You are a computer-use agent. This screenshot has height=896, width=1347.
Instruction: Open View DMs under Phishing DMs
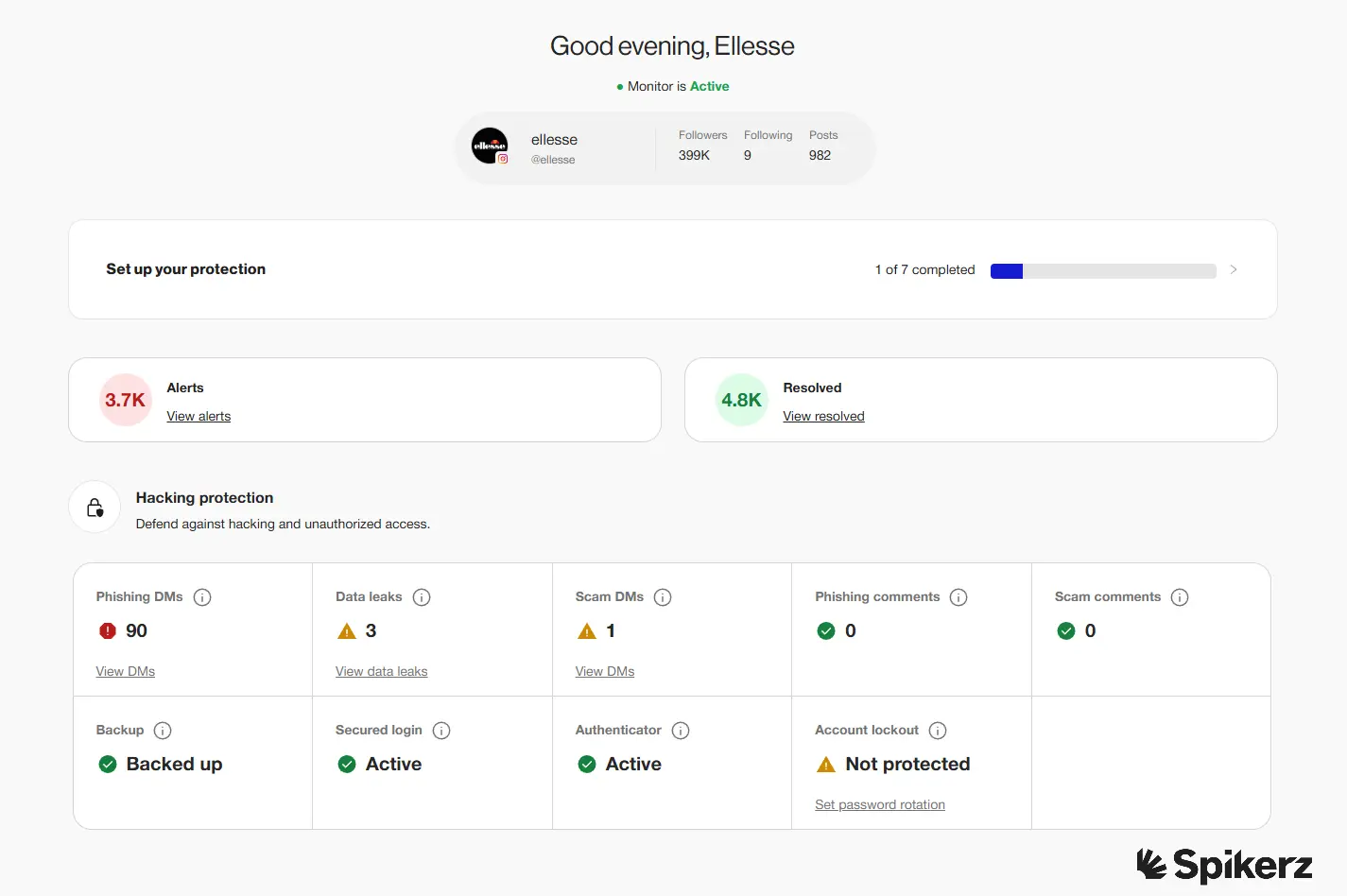[x=126, y=671]
